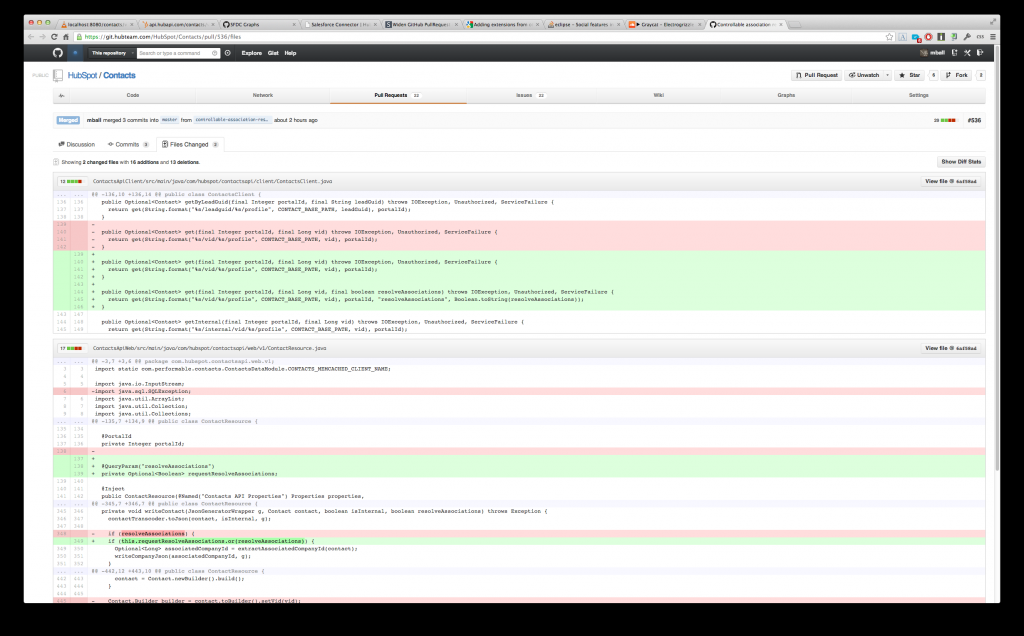Image resolution: width=1024 pixels, height=636 pixels.
Task: Bookmark this page with the star icon
Action: click(x=889, y=37)
